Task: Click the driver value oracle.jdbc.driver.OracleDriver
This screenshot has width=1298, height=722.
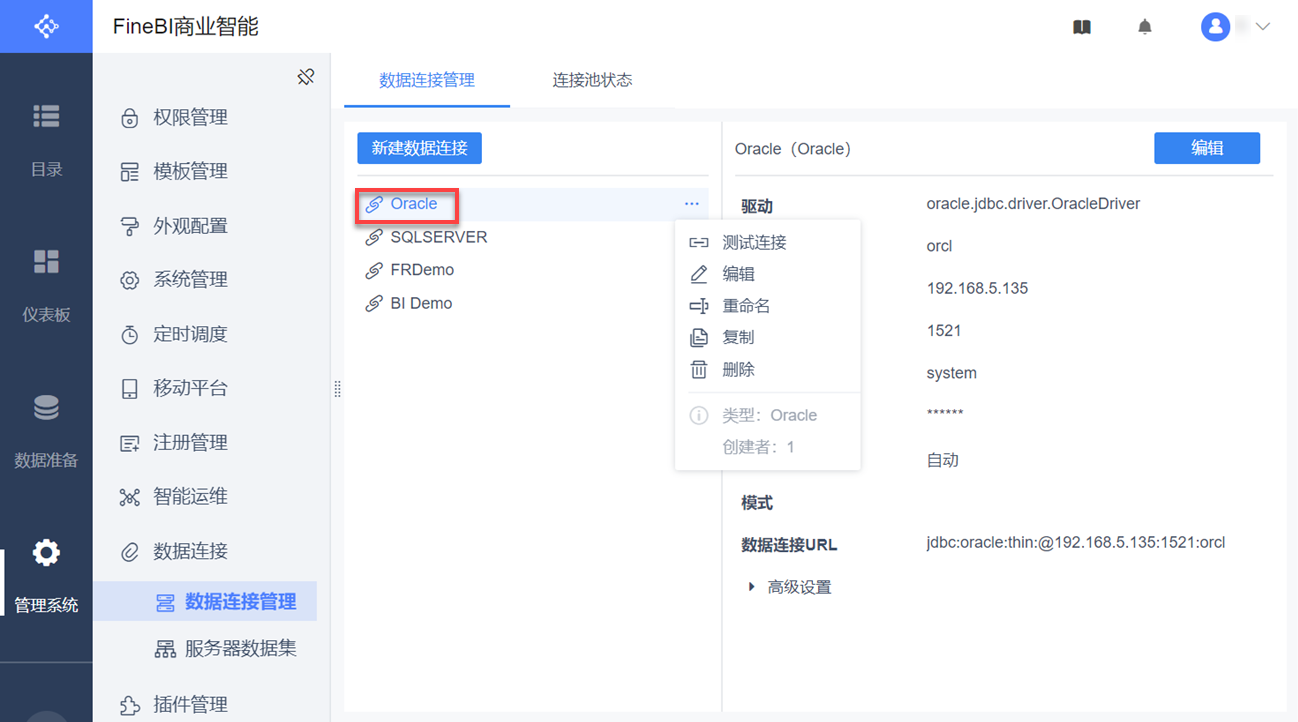Action: coord(1033,204)
